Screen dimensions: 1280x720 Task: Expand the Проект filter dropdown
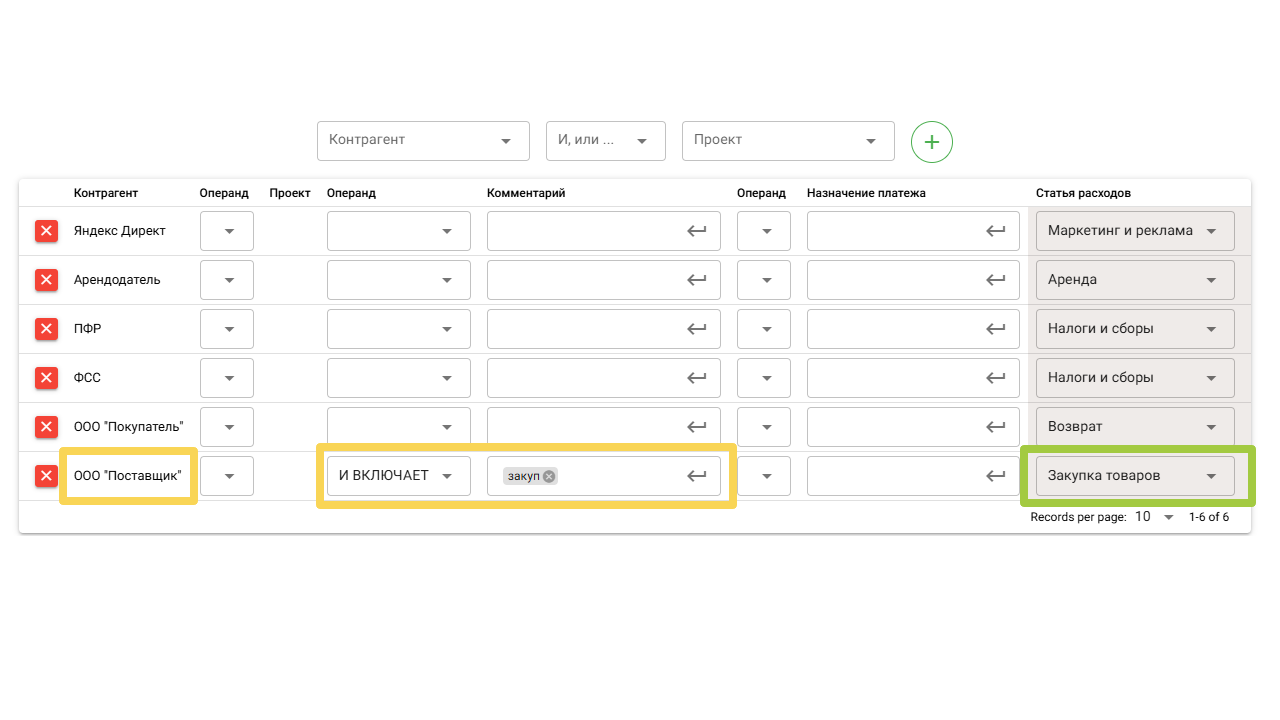pyautogui.click(x=787, y=141)
